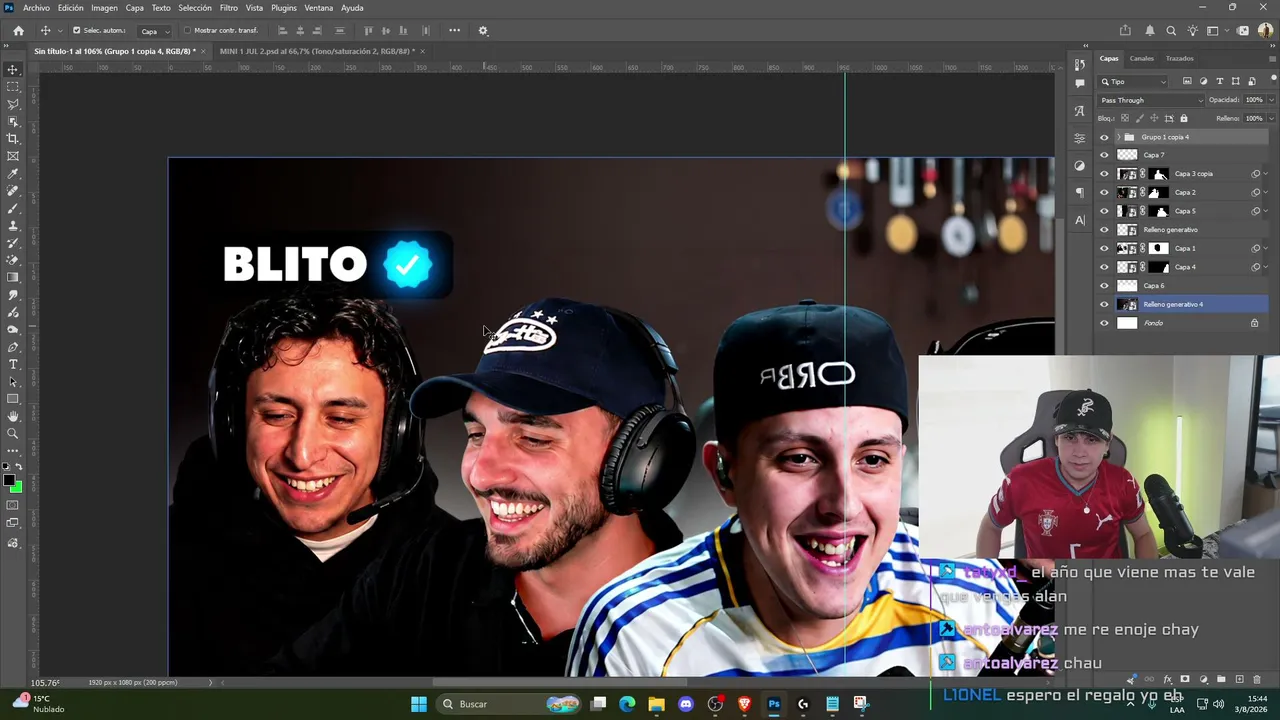Select the Clone Stamp tool
Viewport: 1280px width, 720px height.
13,226
